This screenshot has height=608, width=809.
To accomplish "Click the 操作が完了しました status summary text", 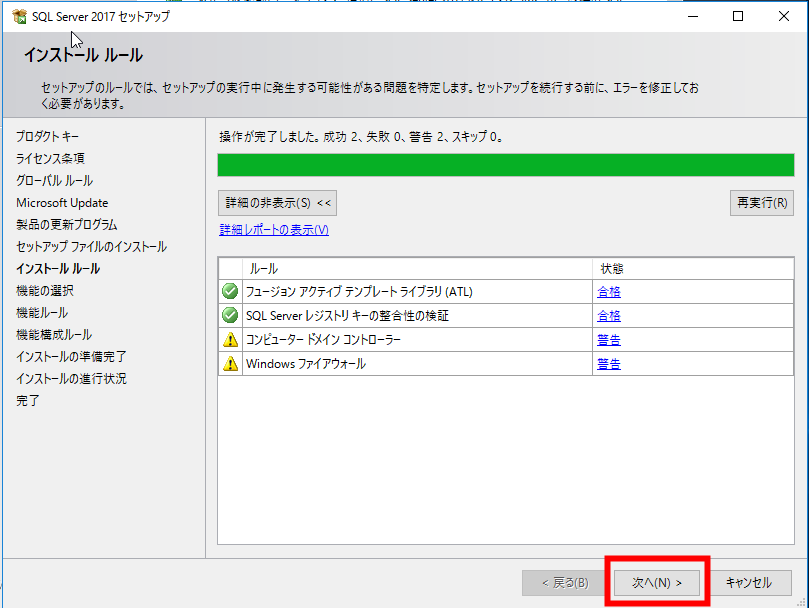I will tap(361, 137).
